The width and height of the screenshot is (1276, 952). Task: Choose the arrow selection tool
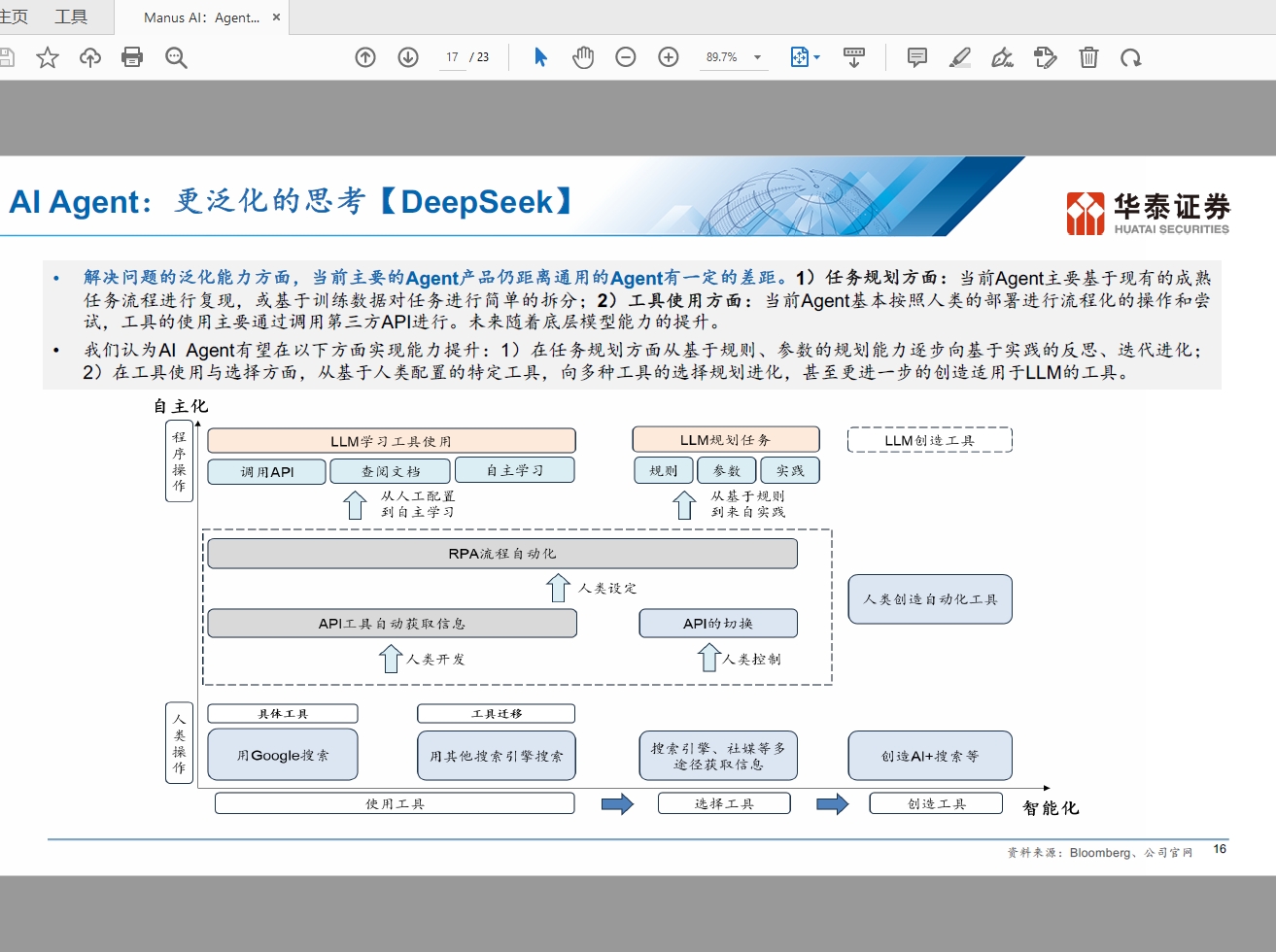pos(541,58)
